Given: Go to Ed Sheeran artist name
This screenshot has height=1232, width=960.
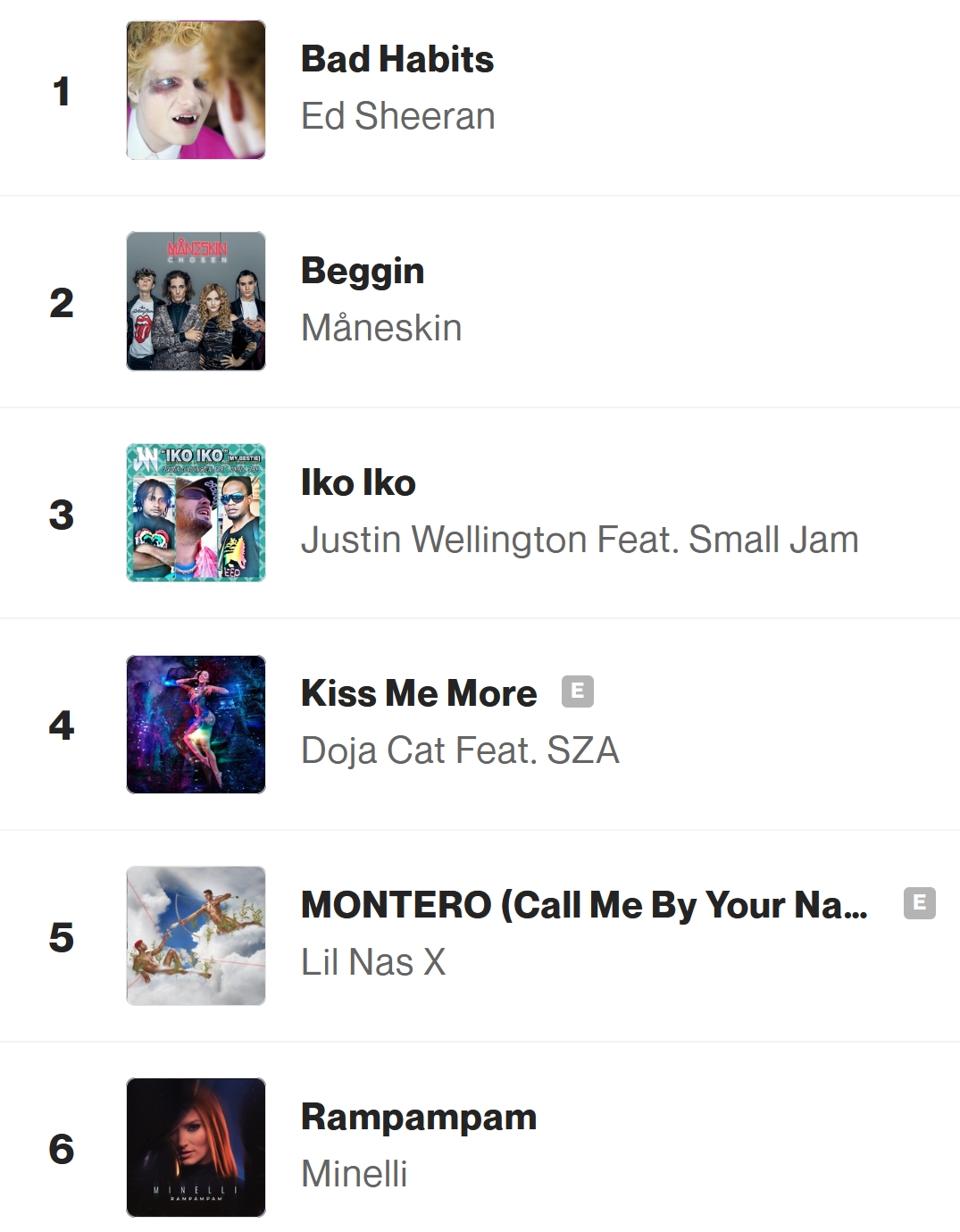Looking at the screenshot, I should tap(398, 116).
